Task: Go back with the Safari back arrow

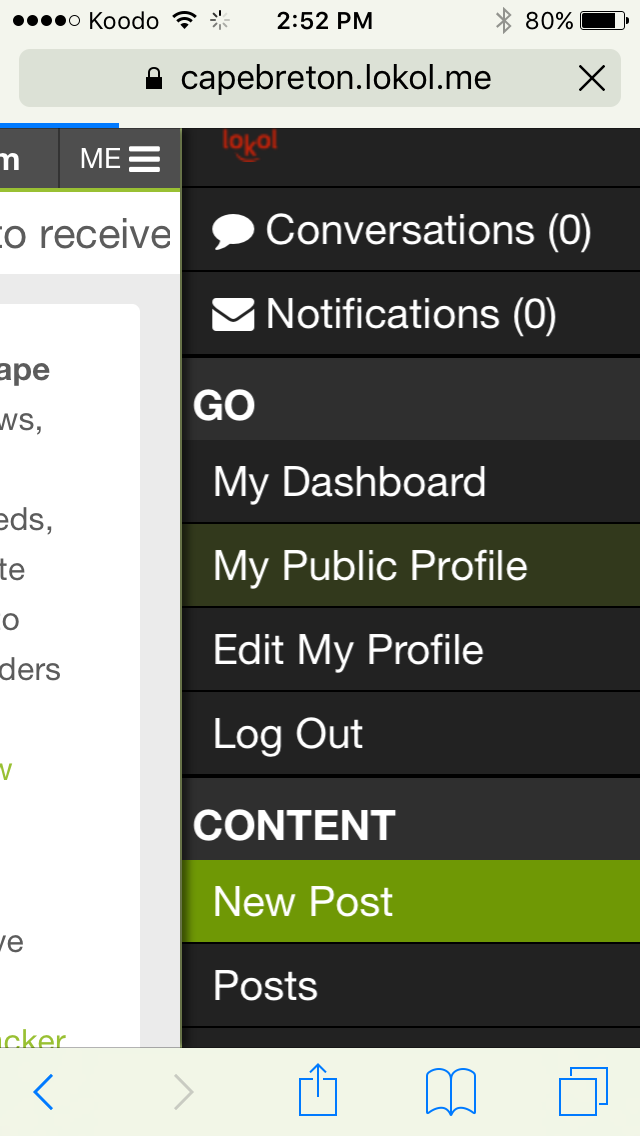Action: click(x=44, y=1091)
